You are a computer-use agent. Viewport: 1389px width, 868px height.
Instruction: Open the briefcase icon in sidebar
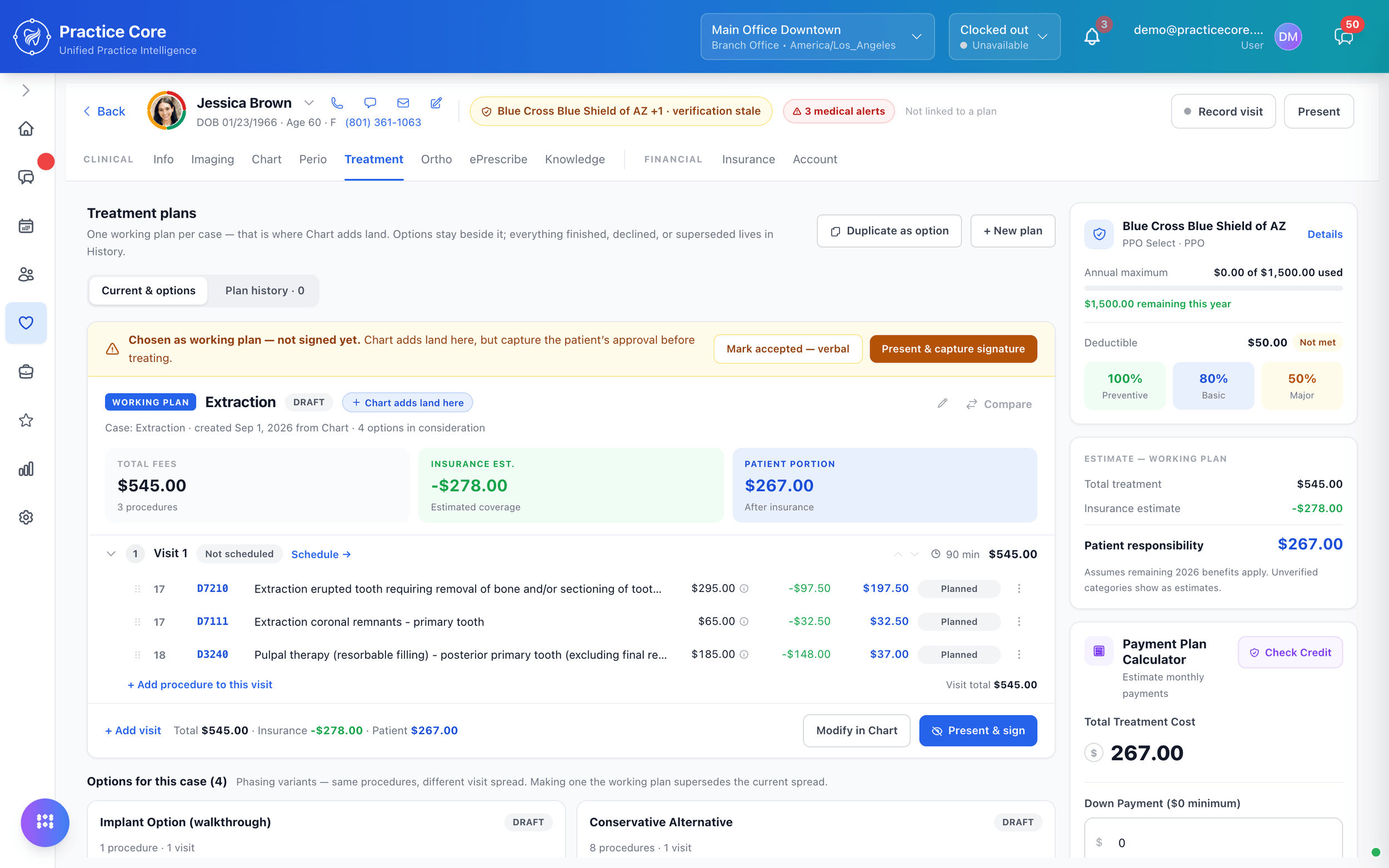26,372
